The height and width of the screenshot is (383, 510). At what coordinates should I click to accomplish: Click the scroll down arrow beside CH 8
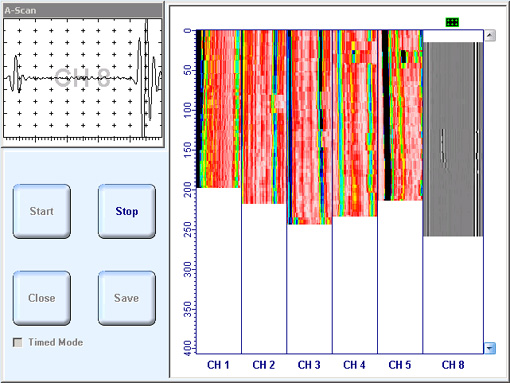[x=490, y=348]
